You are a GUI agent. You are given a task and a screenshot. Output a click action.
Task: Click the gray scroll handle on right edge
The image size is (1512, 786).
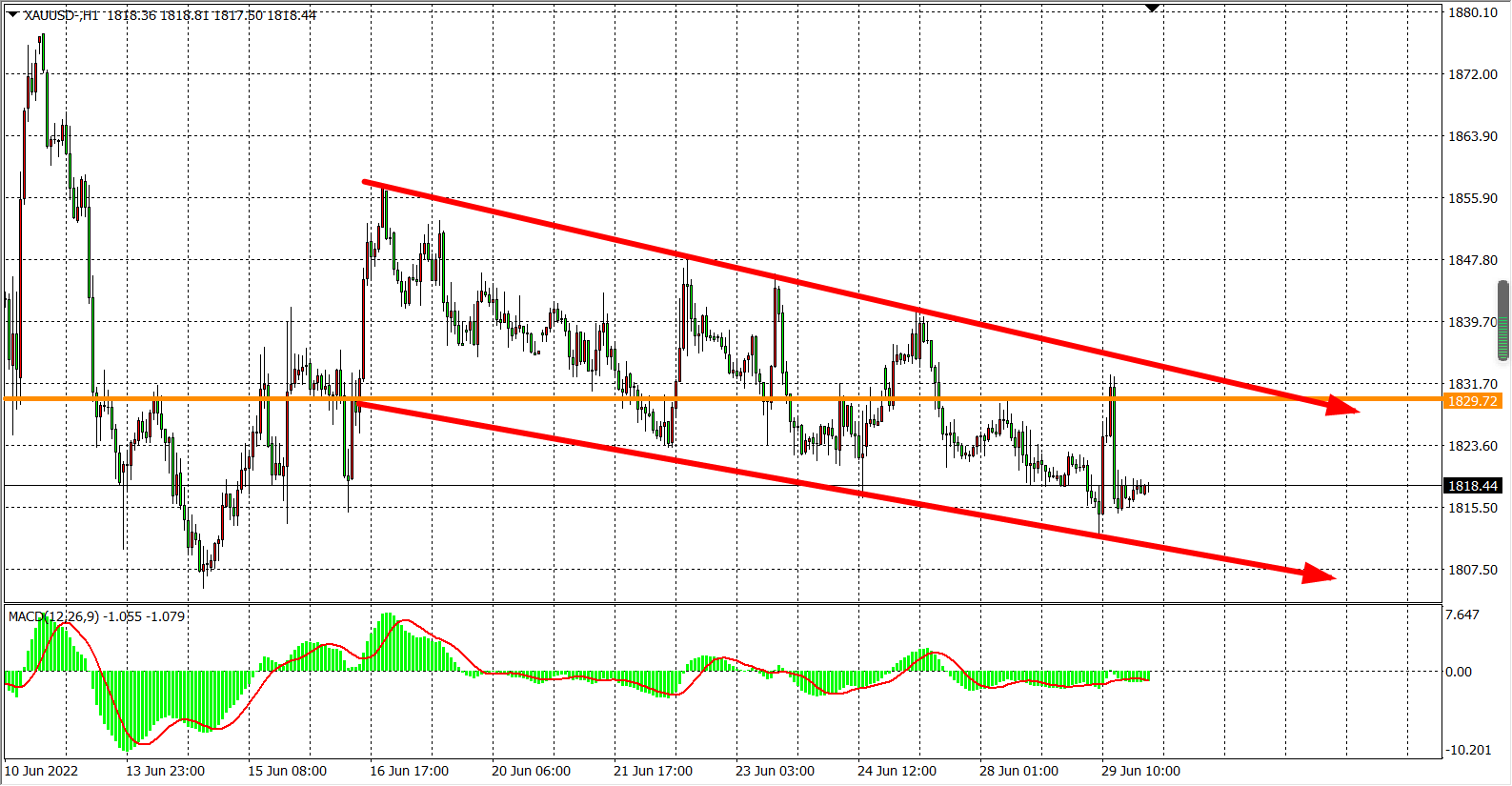pos(1503,320)
